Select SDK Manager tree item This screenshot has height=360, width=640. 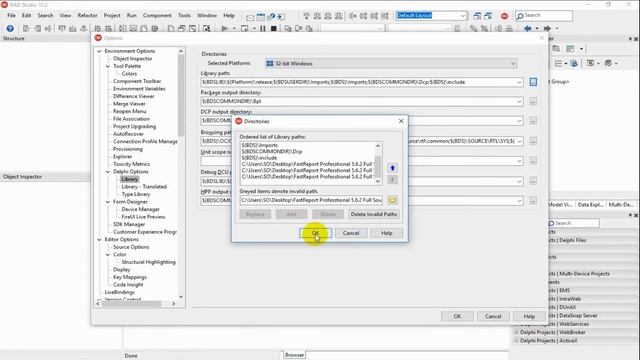(x=129, y=224)
